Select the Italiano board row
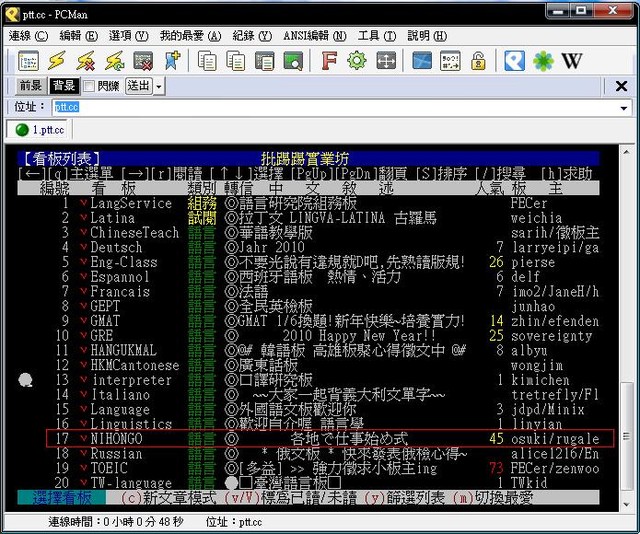Image resolution: width=640 pixels, height=534 pixels. [x=308, y=395]
